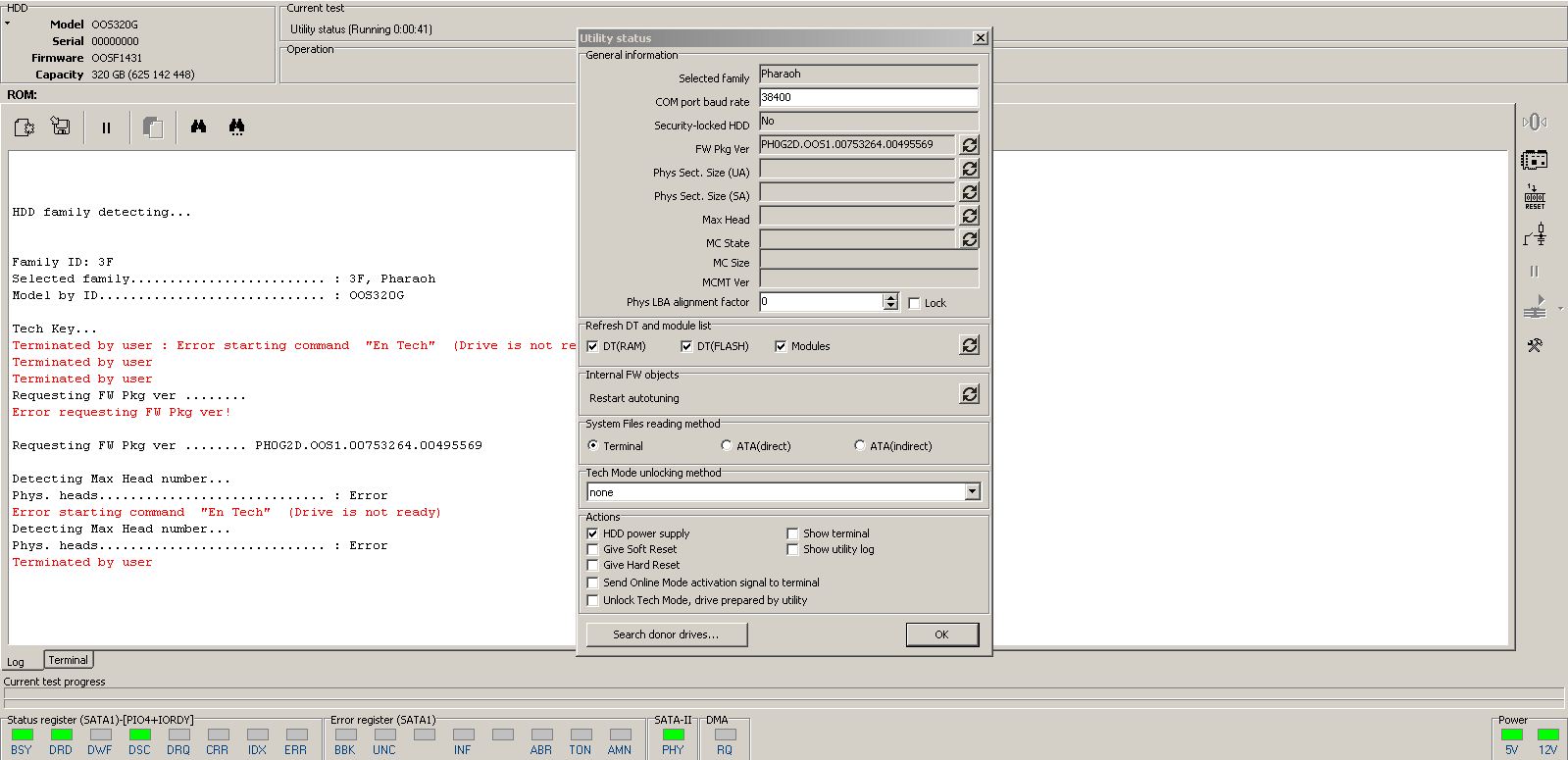This screenshot has height=760, width=1568.
Task: Switch to the Terminal tab
Action: coord(69,660)
